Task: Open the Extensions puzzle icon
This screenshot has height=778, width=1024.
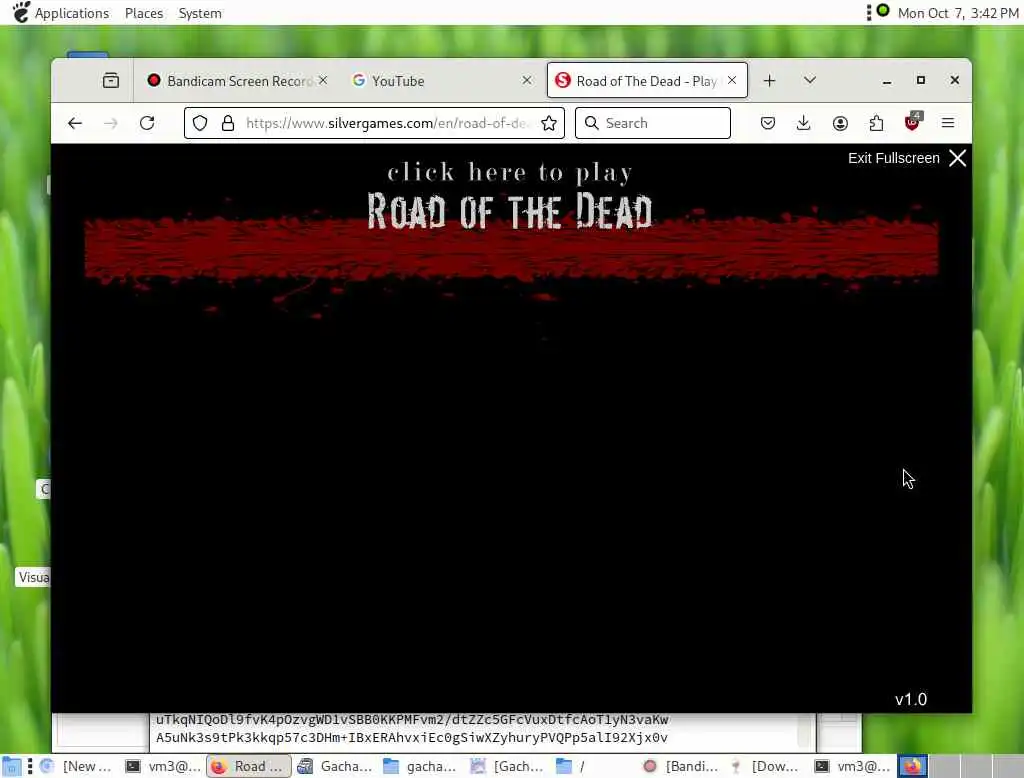Action: [876, 123]
